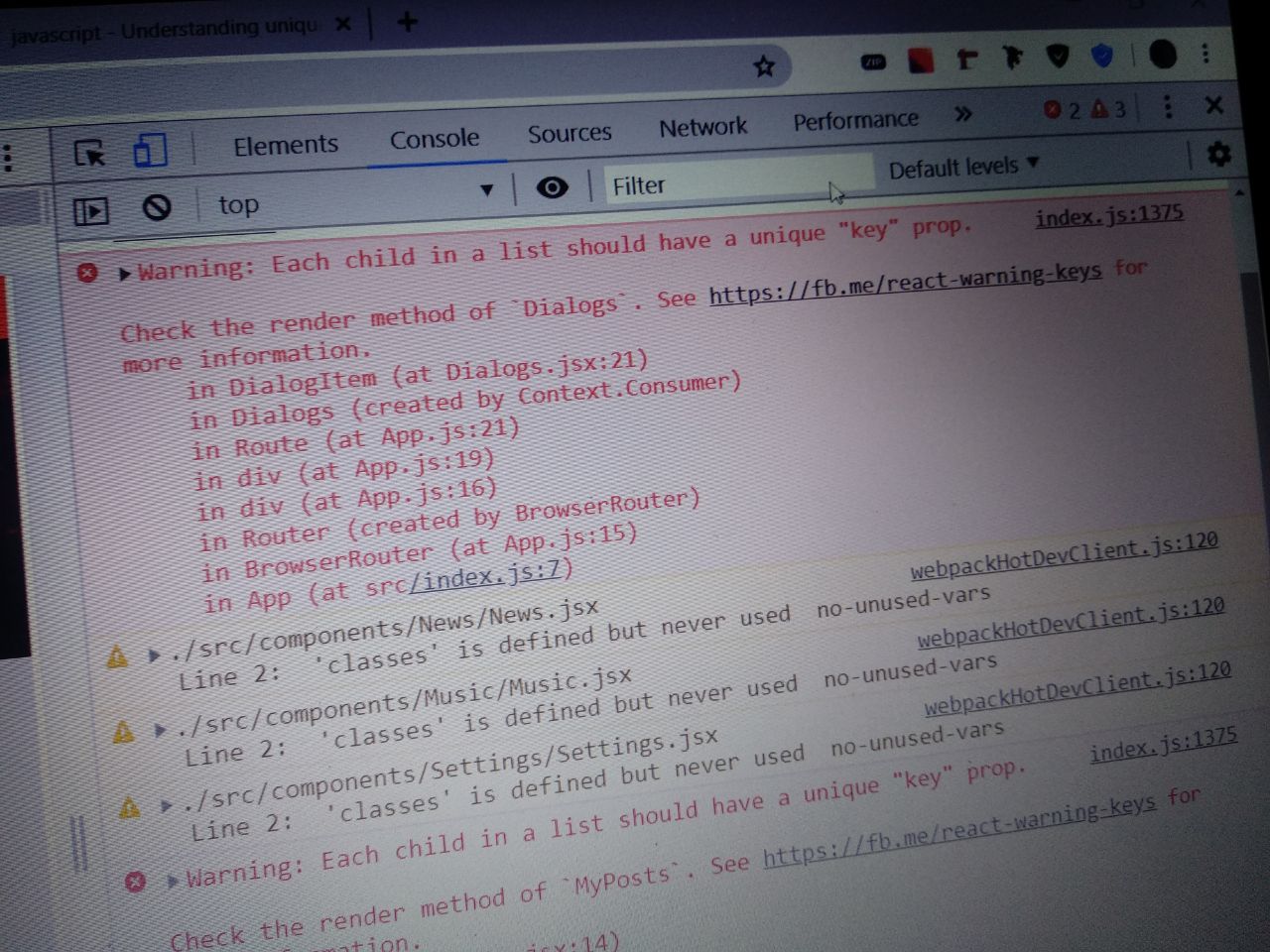Open the console settings gear
Image resolution: width=1270 pixels, height=952 pixels.
[x=1218, y=154]
